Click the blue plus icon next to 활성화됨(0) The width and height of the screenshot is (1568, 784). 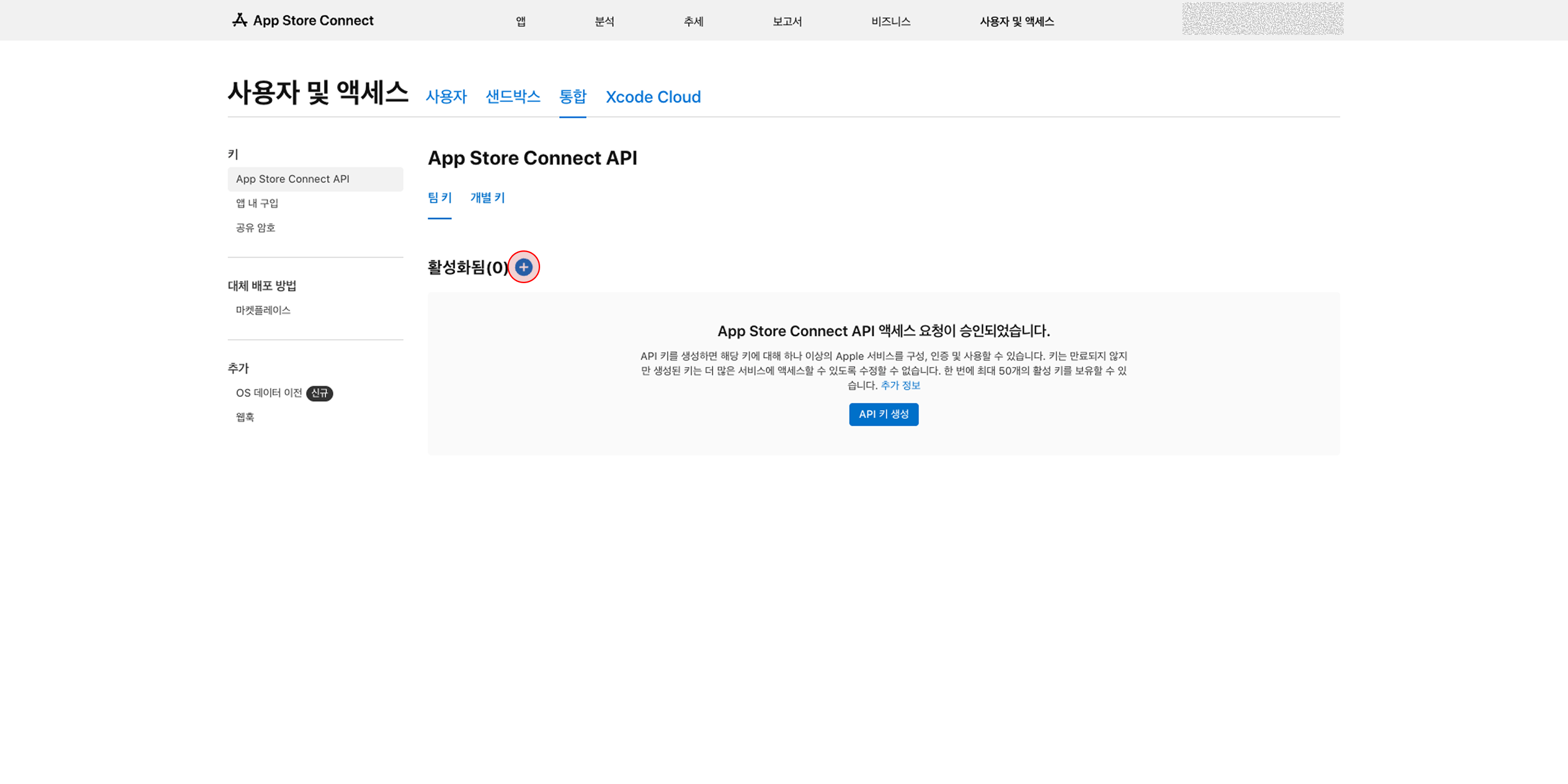(x=523, y=267)
